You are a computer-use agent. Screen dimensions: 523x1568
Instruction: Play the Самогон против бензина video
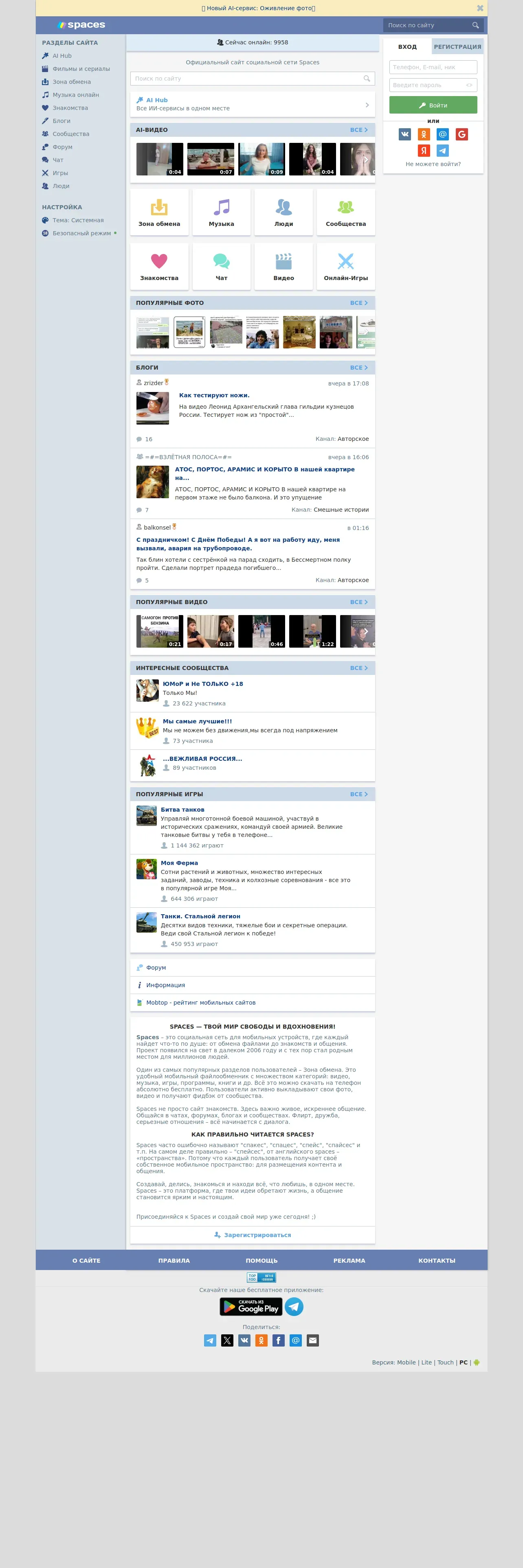point(160,631)
